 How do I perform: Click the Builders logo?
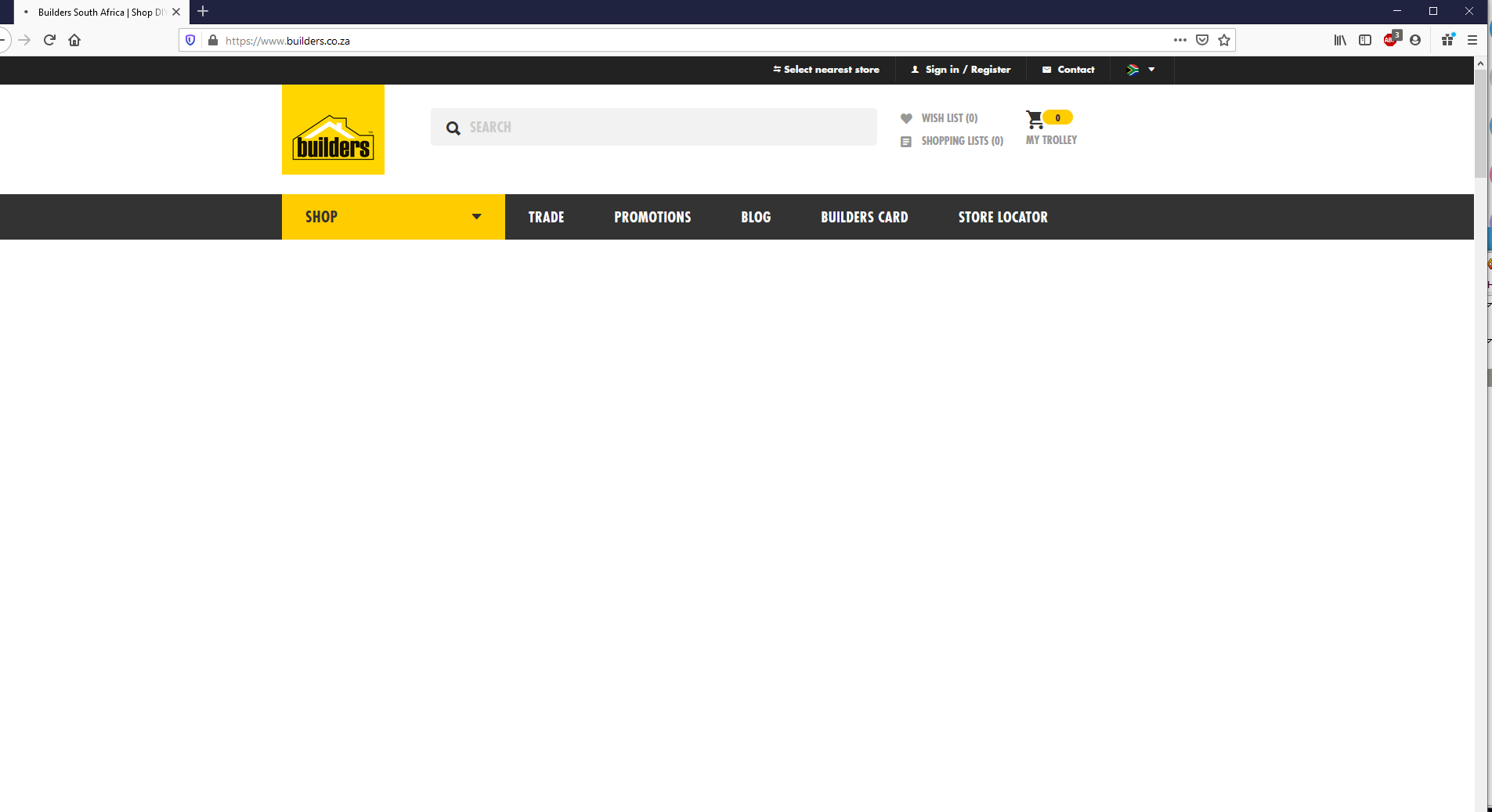pyautogui.click(x=333, y=130)
